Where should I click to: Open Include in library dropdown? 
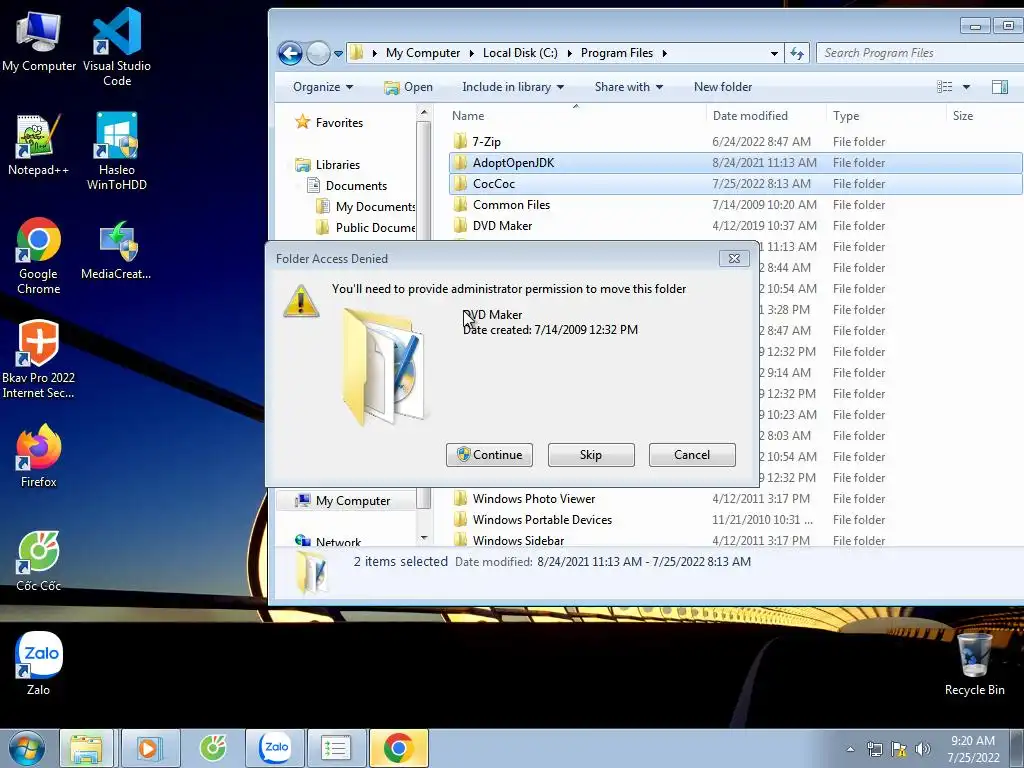(513, 87)
